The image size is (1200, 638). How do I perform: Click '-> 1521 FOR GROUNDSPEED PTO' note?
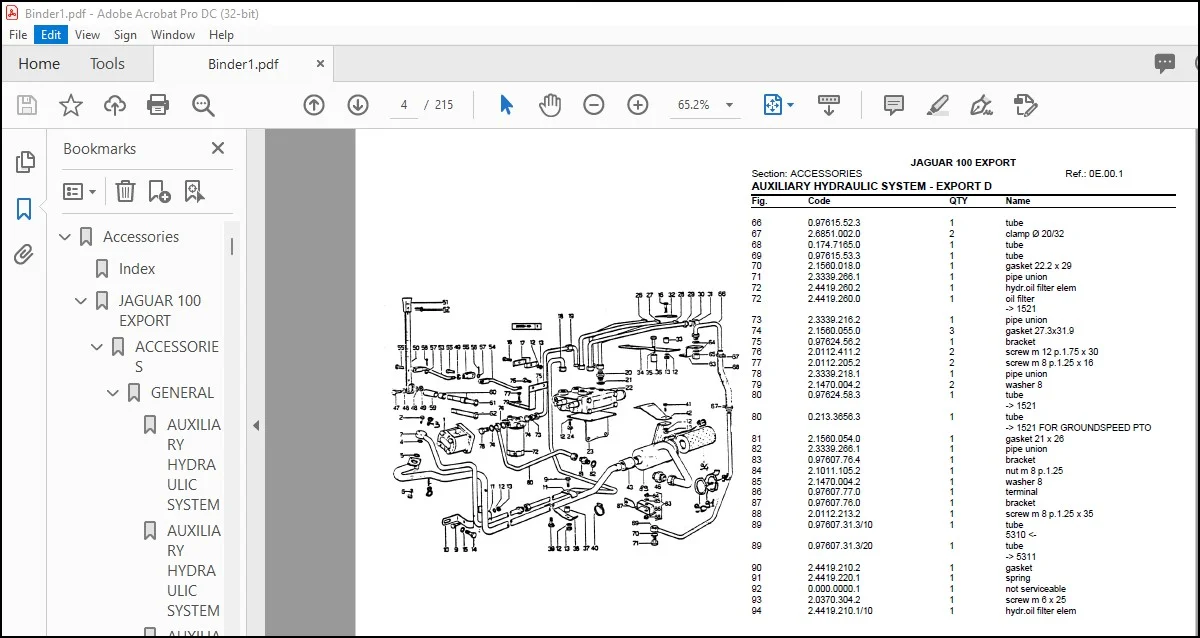pyautogui.click(x=1078, y=428)
